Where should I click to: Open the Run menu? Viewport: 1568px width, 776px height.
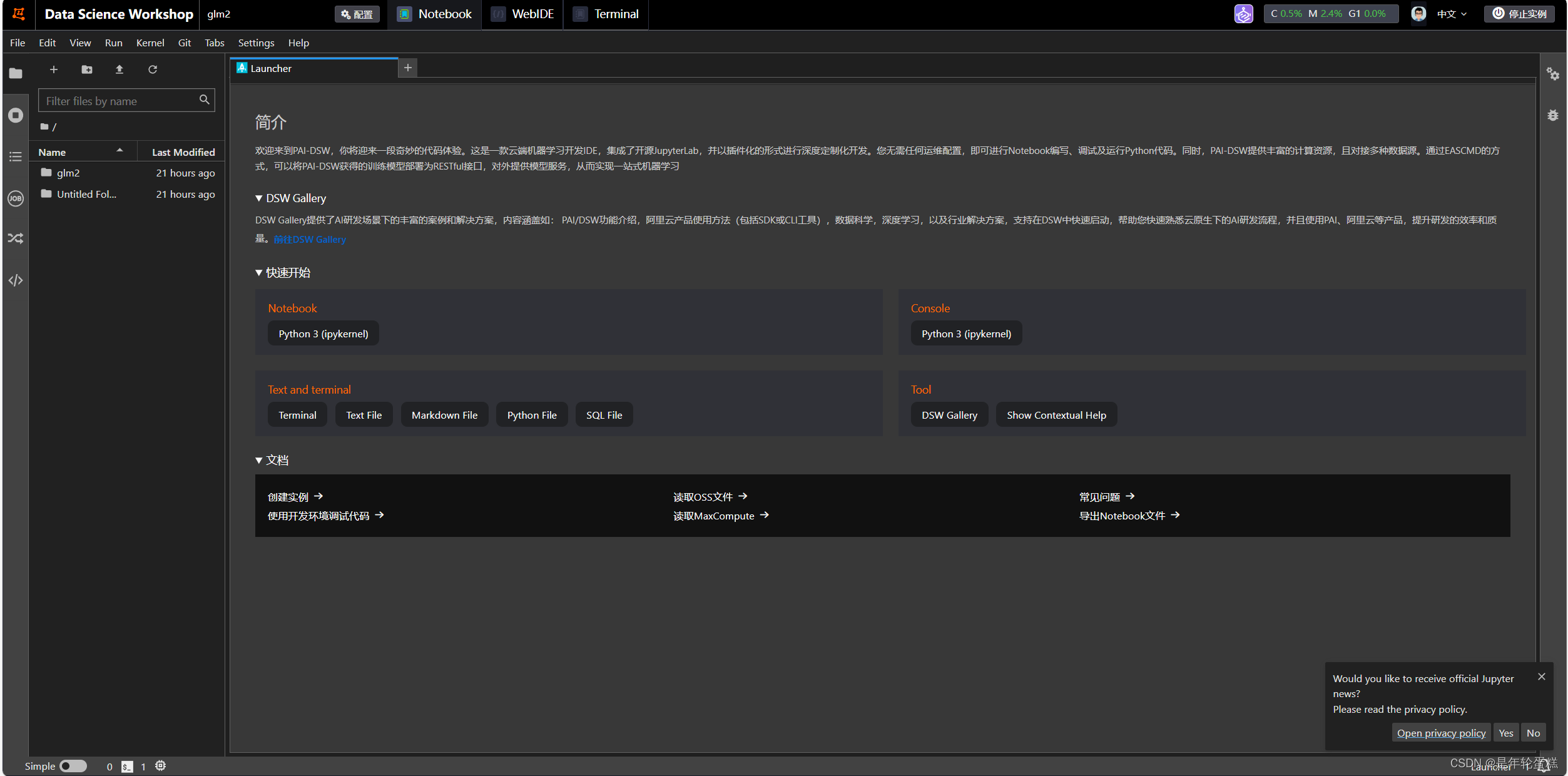pos(113,43)
